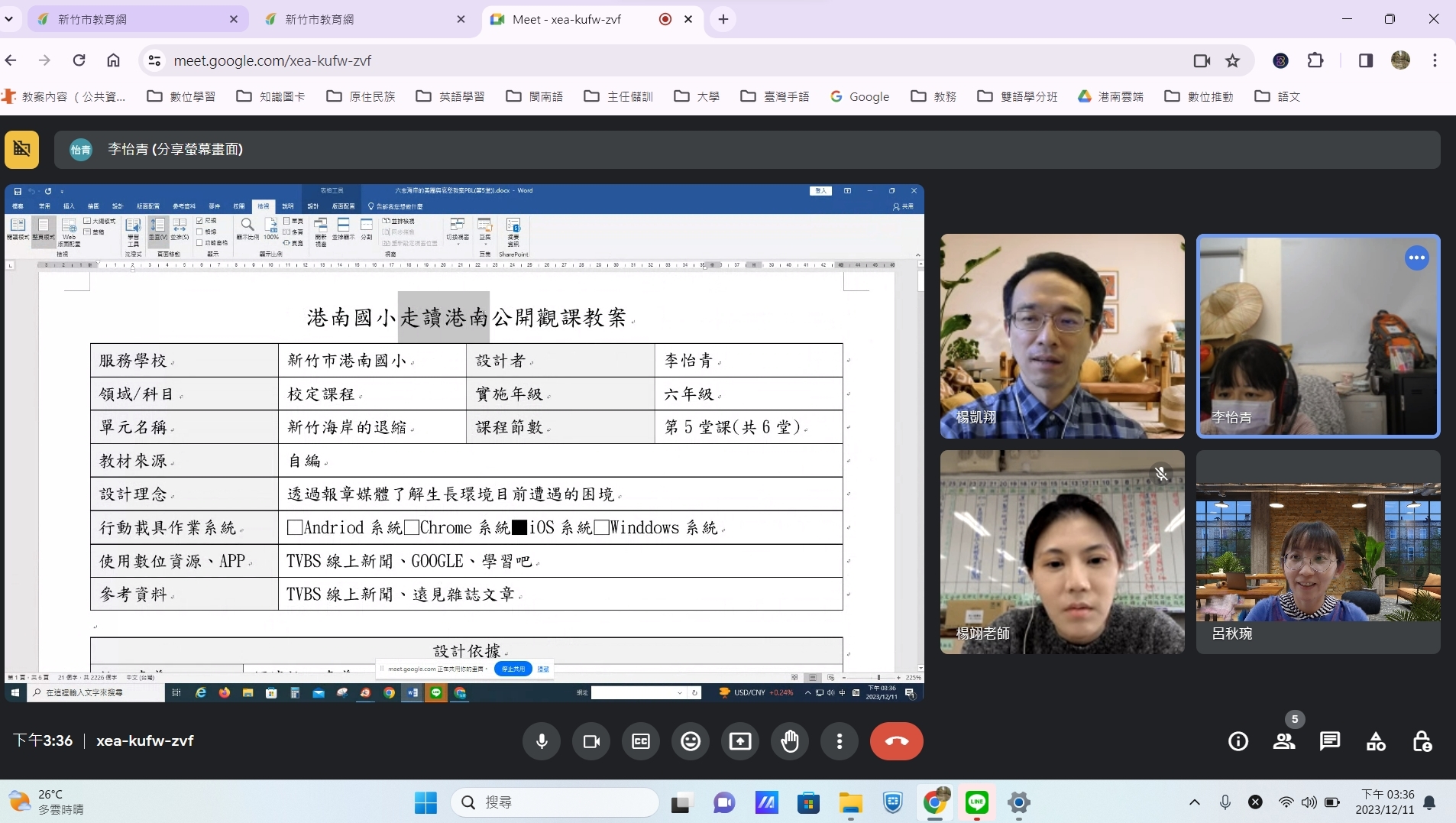Mute the microphone in Meet controls
Image resolution: width=1456 pixels, height=823 pixels.
pos(542,741)
